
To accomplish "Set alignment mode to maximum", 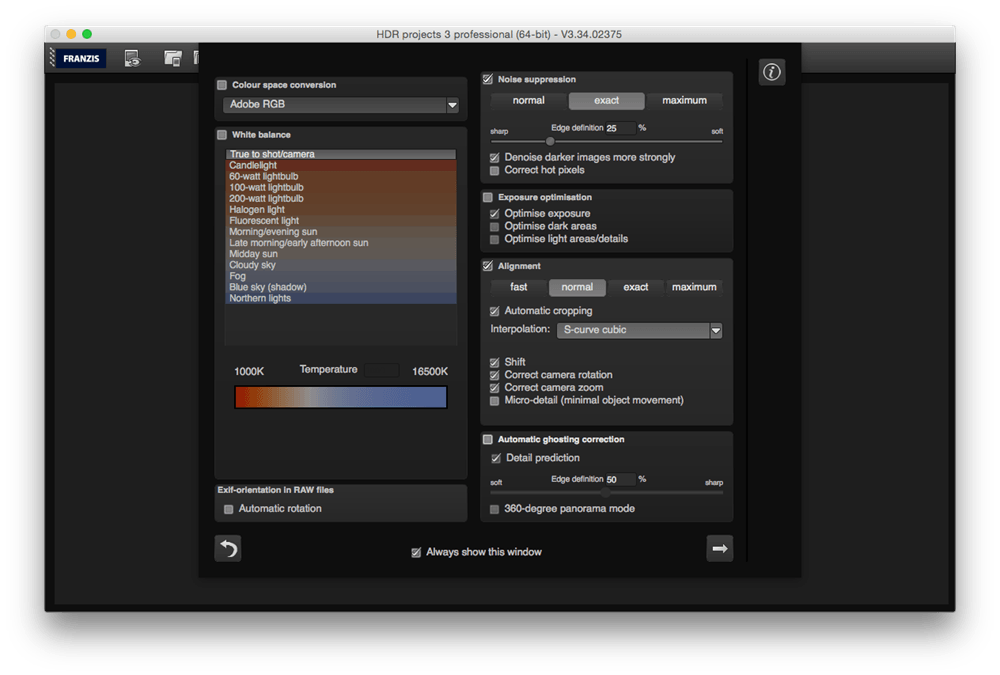I will point(694,287).
